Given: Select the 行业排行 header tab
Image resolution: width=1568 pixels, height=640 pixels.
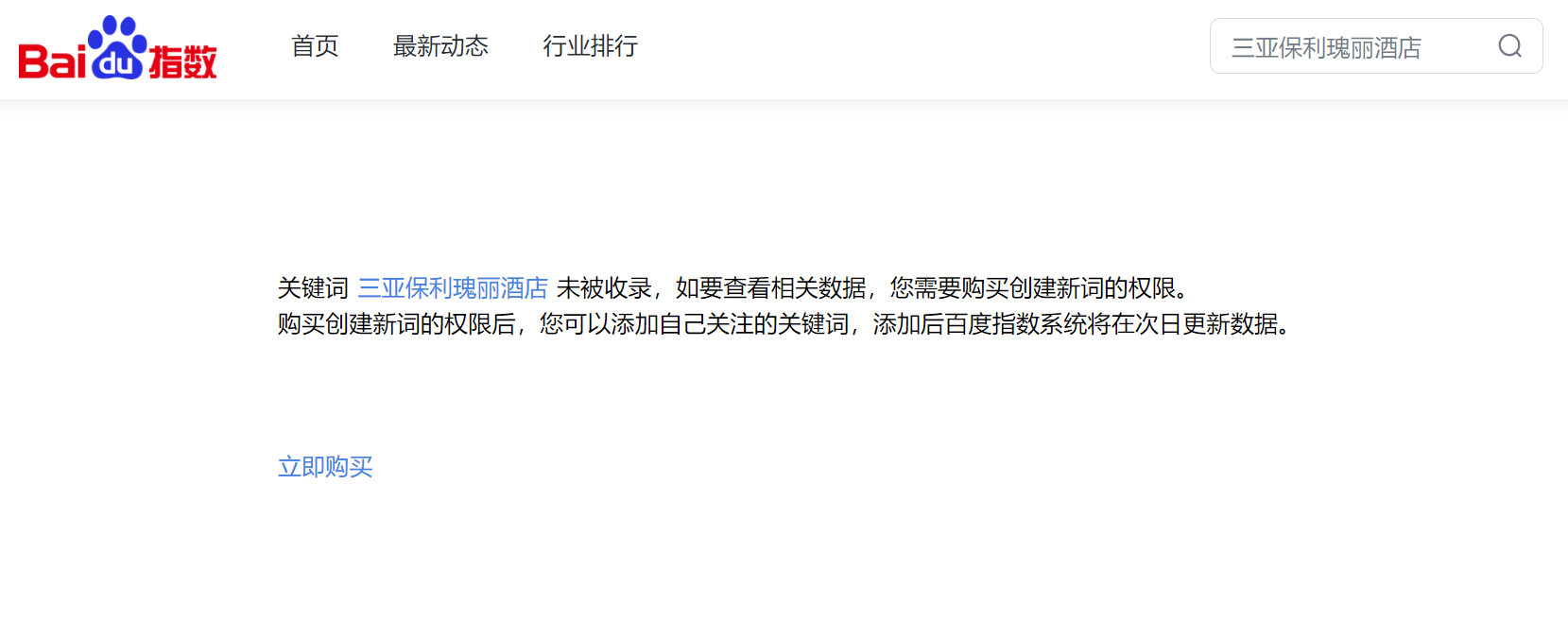Looking at the screenshot, I should [x=591, y=46].
